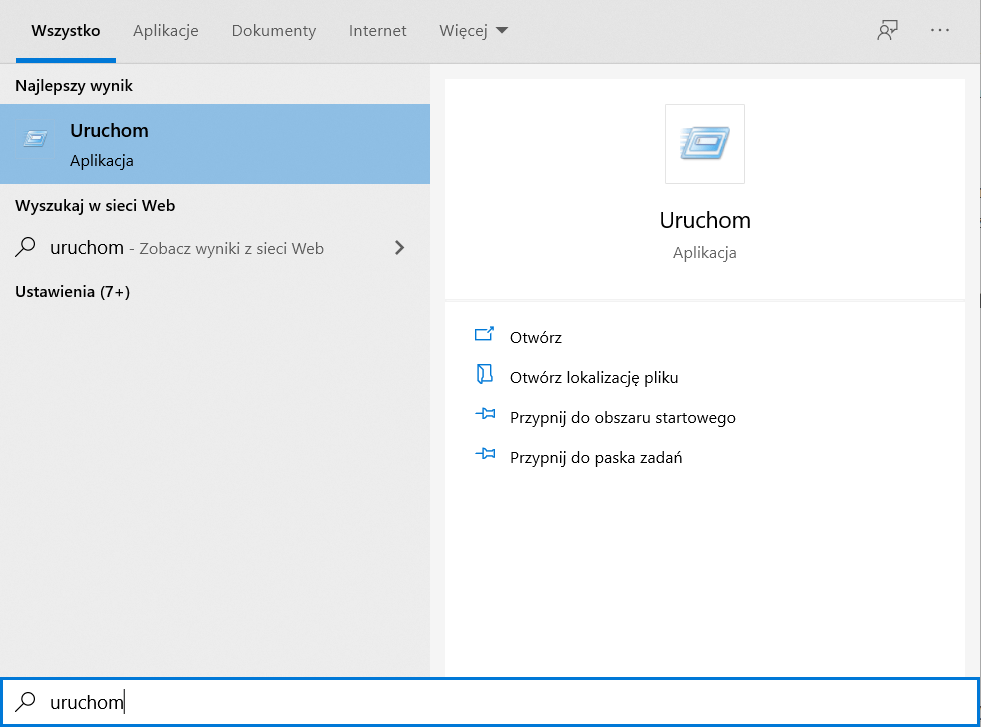Switch to the Internet tab
Screen dimensions: 981x727
(377, 31)
